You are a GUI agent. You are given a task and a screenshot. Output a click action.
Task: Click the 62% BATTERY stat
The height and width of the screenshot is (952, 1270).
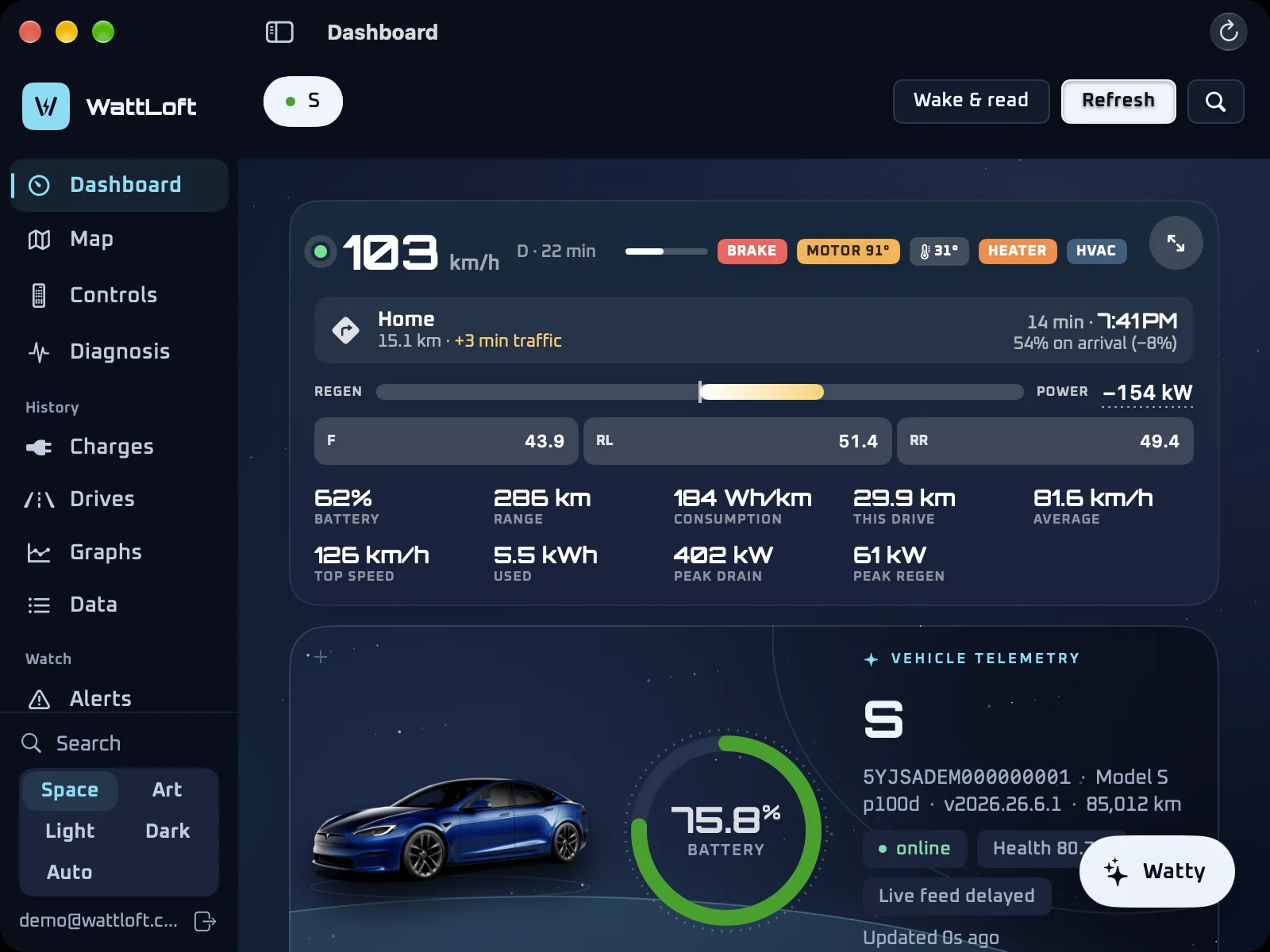(x=347, y=506)
